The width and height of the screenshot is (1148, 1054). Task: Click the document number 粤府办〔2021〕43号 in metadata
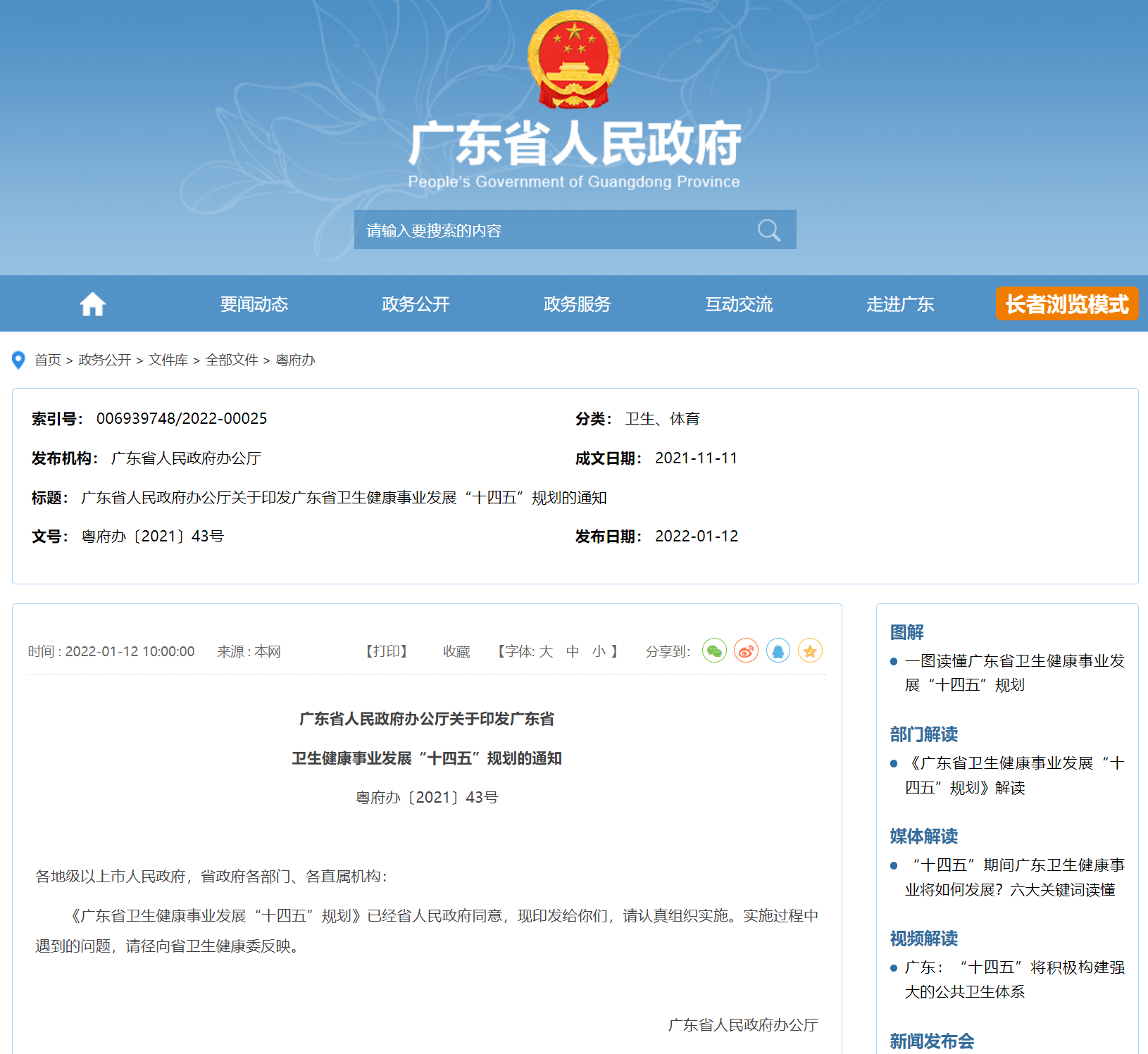(153, 537)
